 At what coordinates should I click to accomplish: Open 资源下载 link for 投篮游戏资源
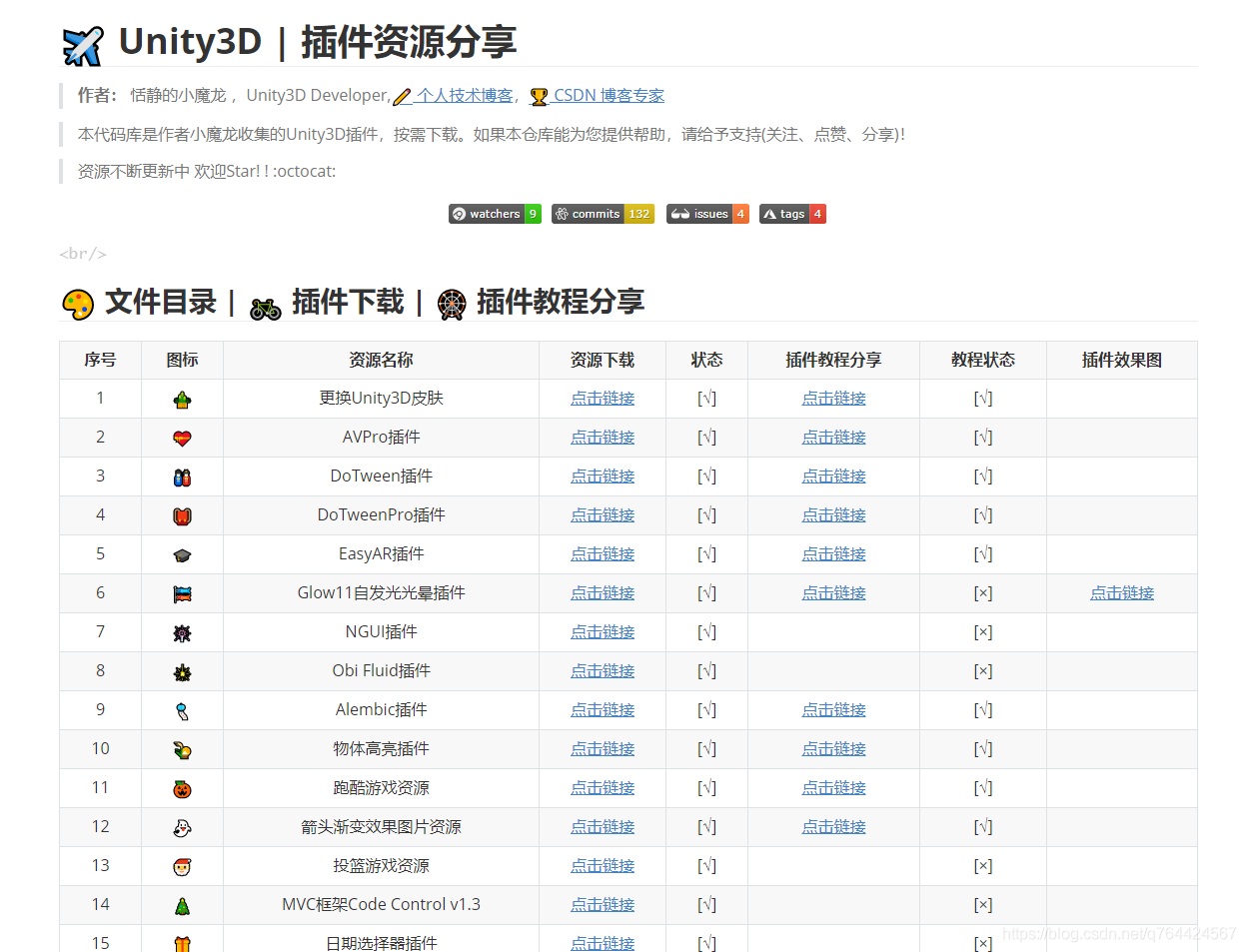tap(603, 865)
